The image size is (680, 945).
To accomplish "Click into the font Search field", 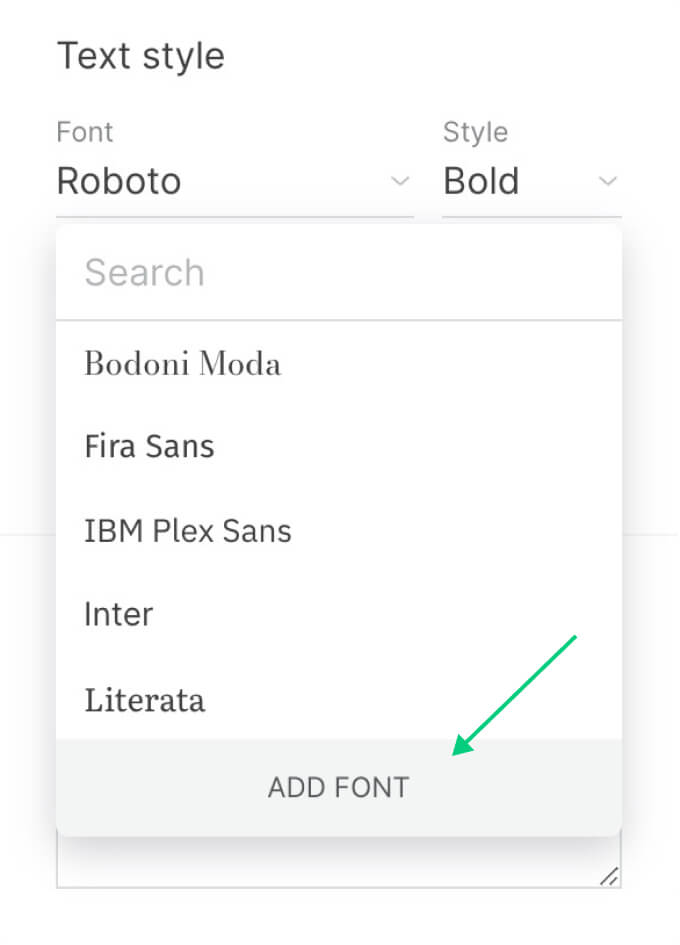I will (338, 273).
